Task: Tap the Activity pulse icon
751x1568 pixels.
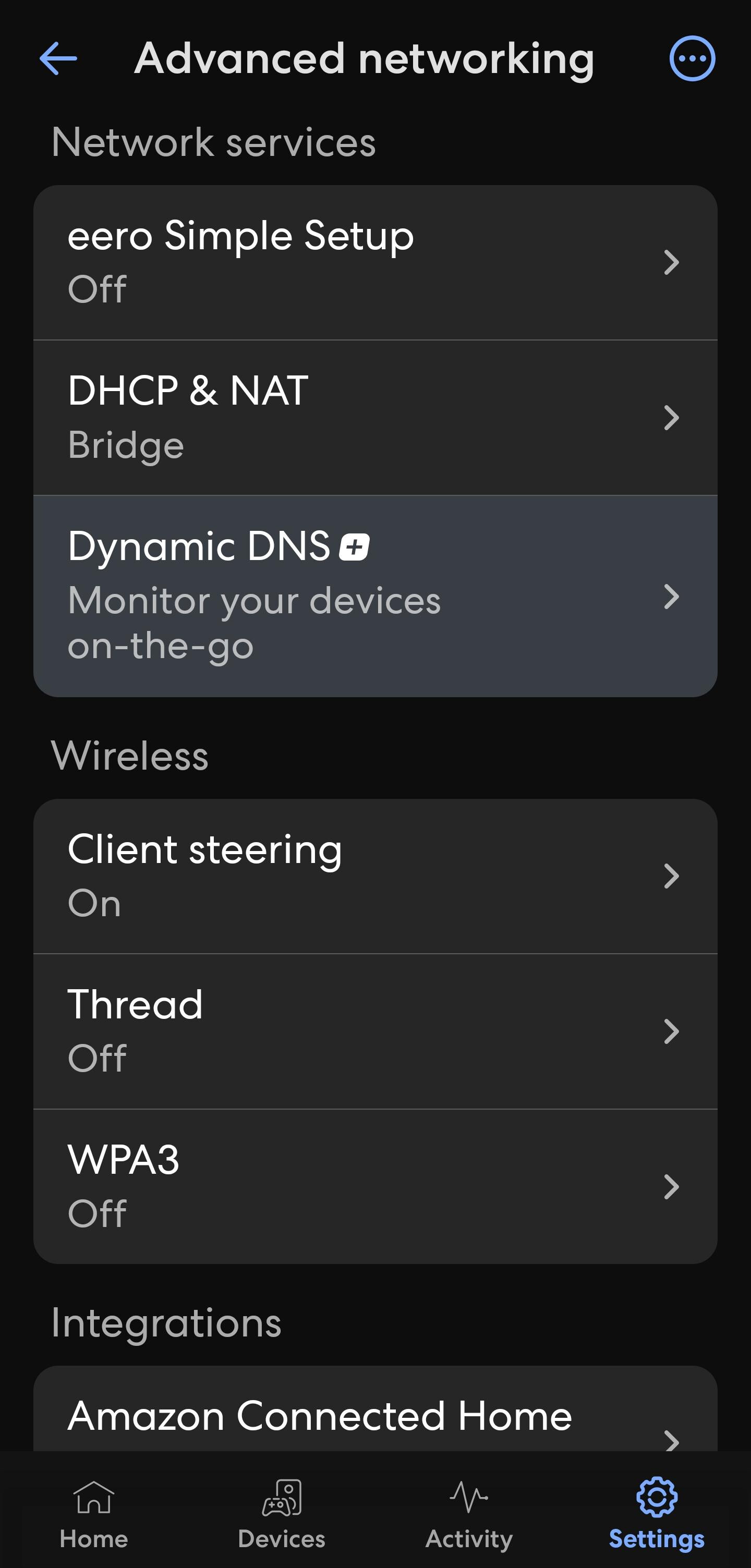Action: click(469, 1497)
